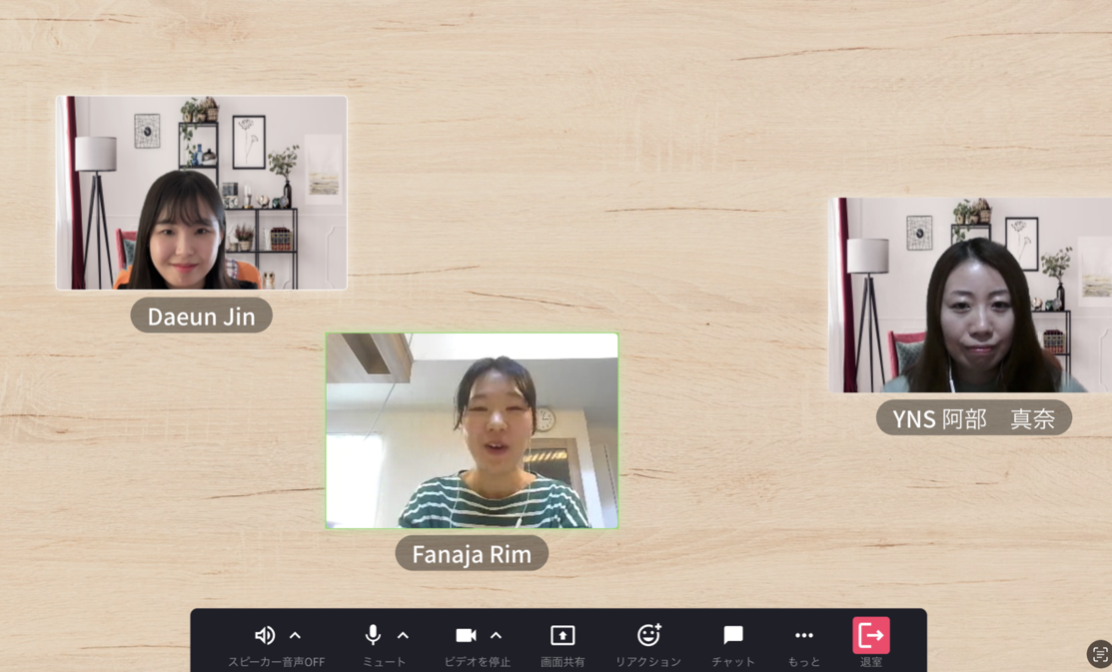
Task: Select Daeun Jin's video tile
Action: coord(202,193)
